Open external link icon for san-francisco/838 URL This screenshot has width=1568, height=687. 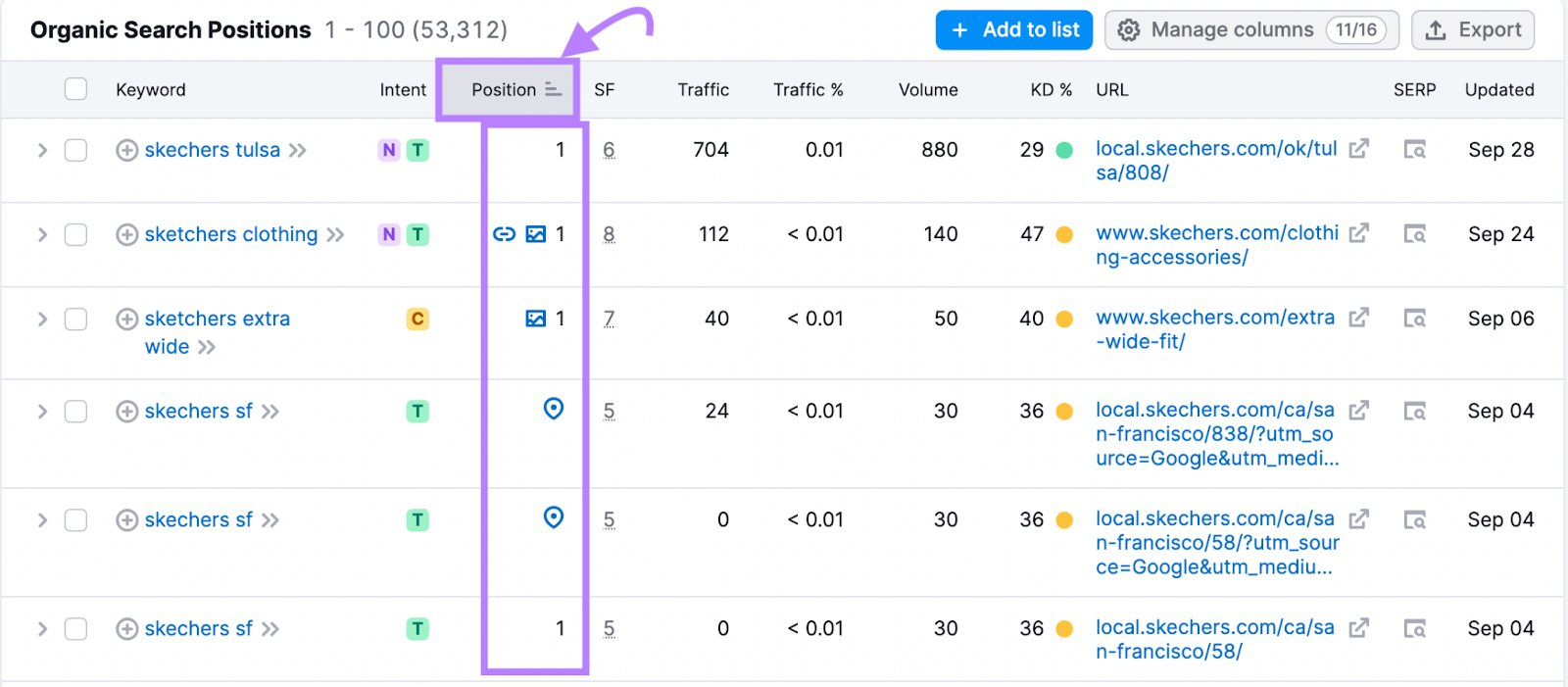click(1358, 410)
